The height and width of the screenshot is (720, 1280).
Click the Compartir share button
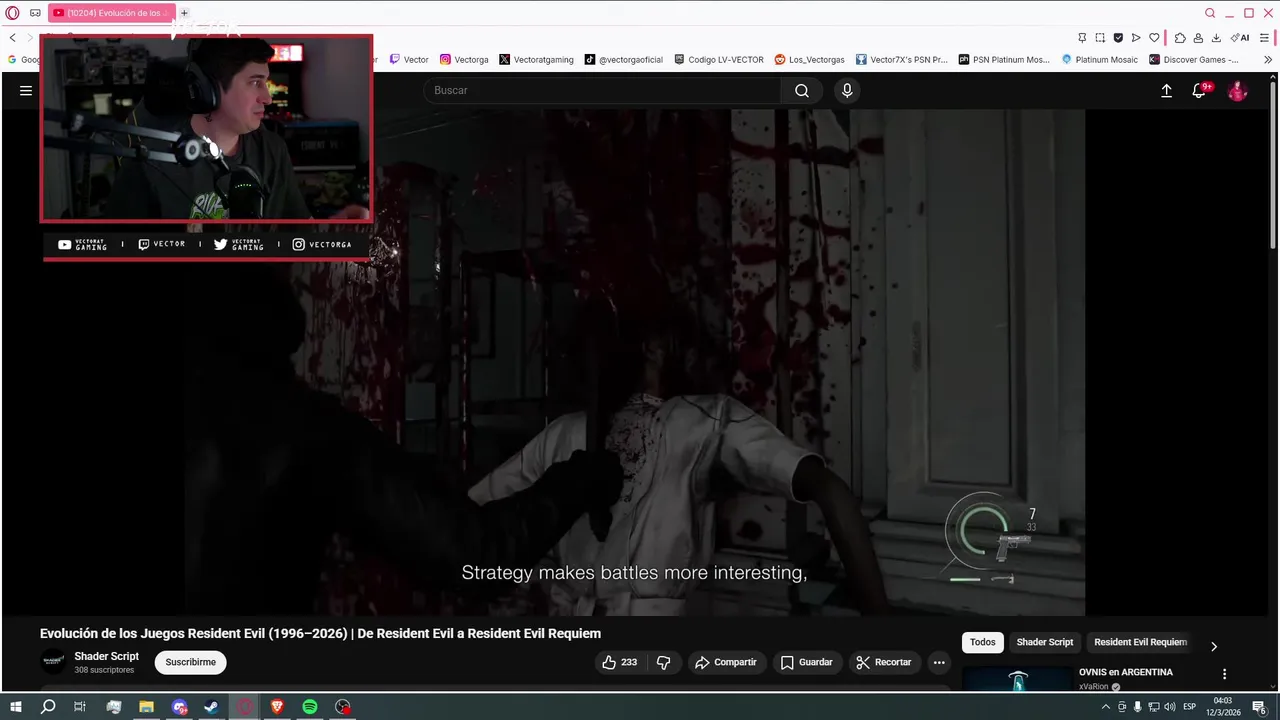point(726,662)
